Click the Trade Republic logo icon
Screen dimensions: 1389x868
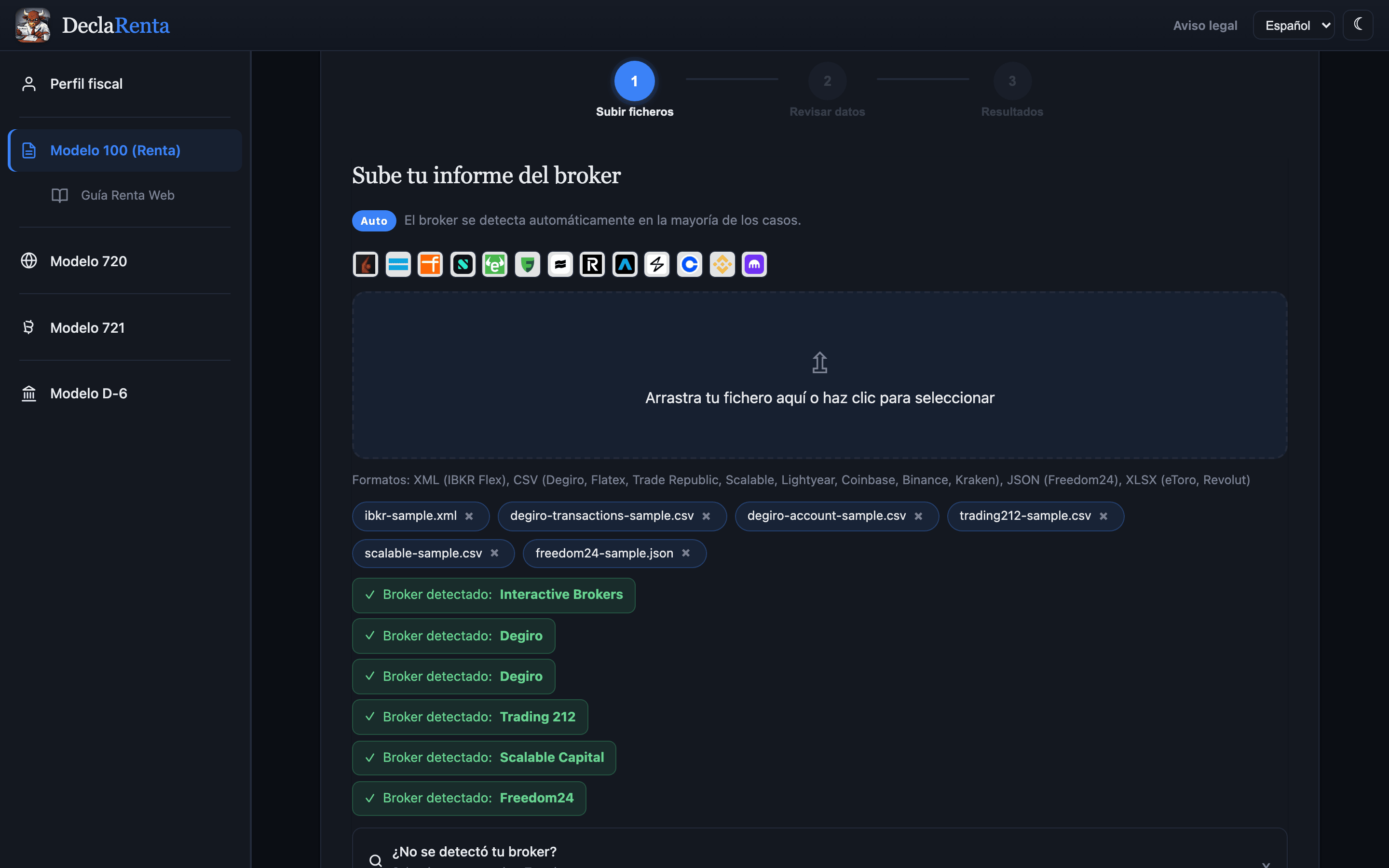coord(560,265)
